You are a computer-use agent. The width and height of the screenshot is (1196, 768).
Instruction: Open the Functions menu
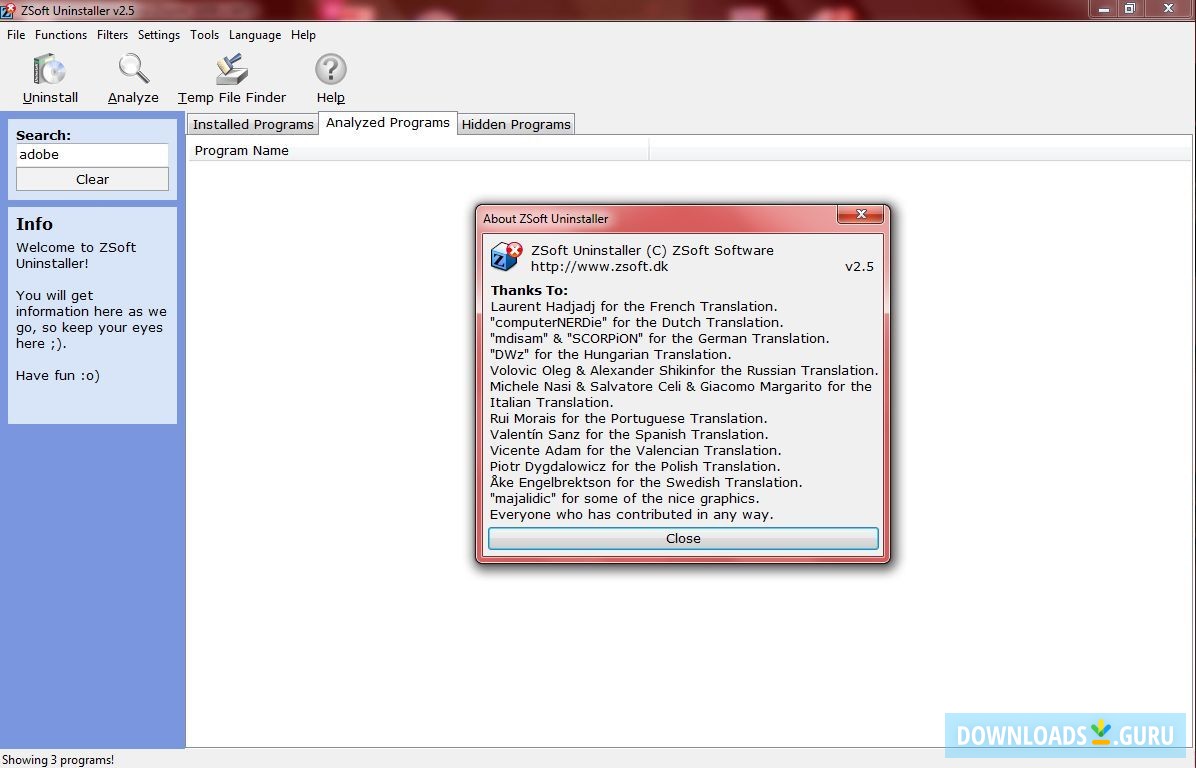60,35
